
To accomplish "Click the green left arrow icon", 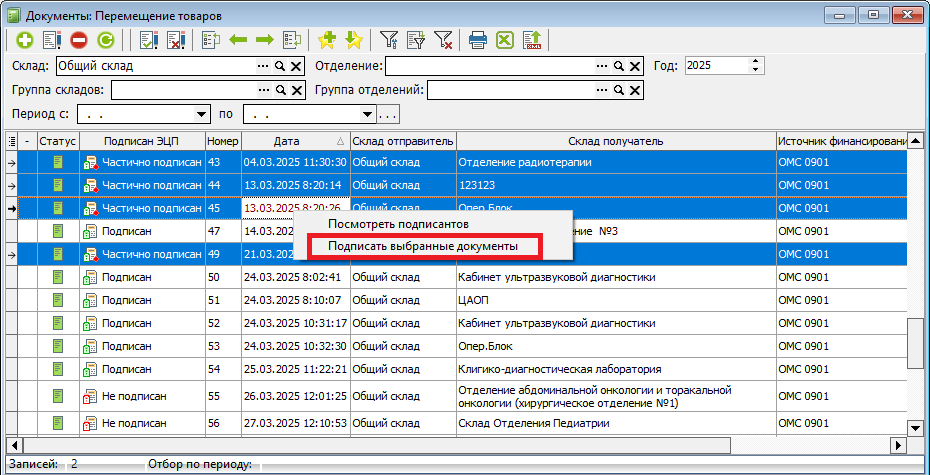I will [239, 41].
